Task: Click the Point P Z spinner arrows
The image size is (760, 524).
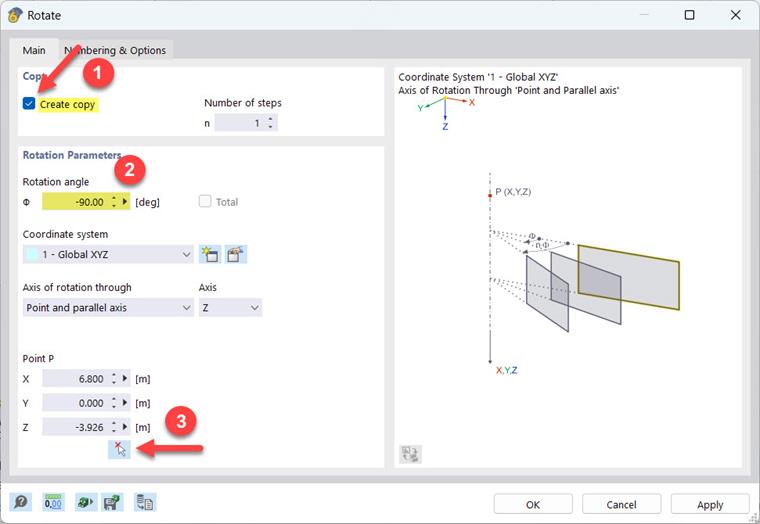Action: [114, 427]
